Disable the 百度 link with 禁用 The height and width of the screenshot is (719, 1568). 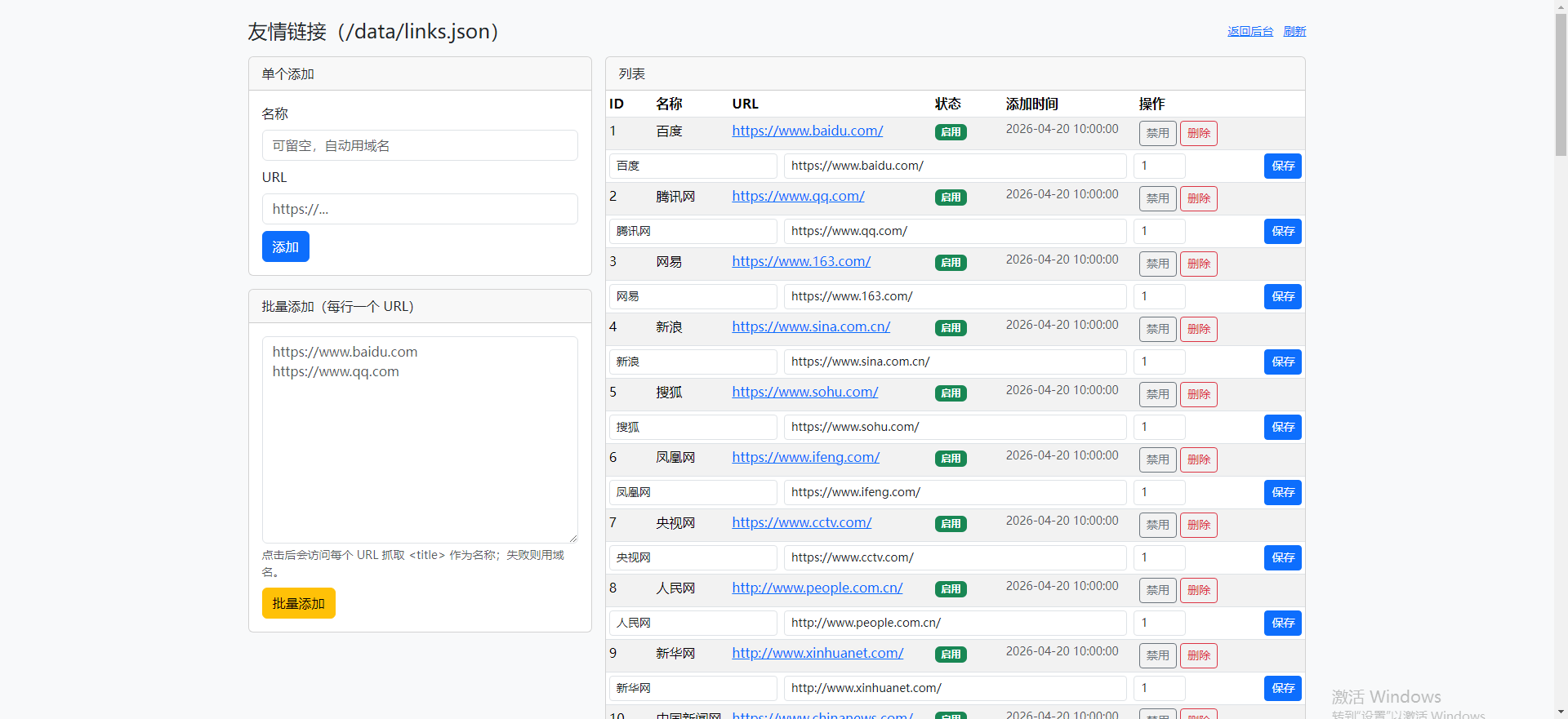(1157, 133)
